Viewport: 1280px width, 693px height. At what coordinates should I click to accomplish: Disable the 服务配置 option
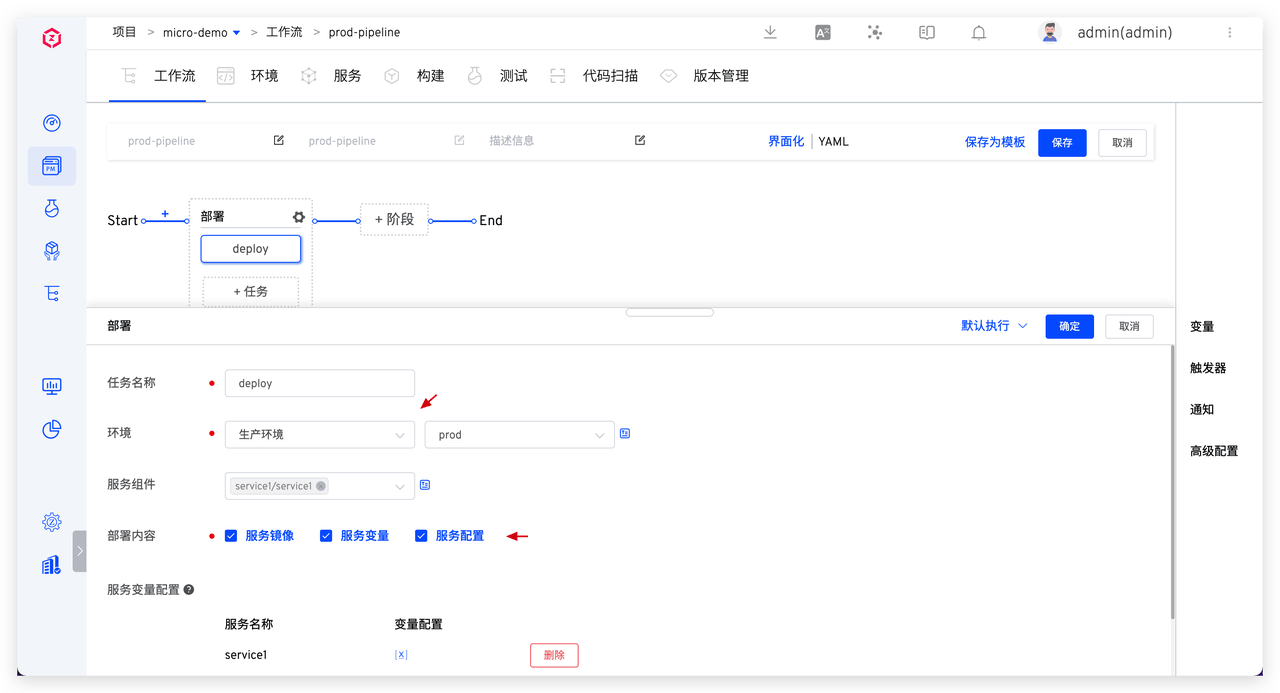421,536
